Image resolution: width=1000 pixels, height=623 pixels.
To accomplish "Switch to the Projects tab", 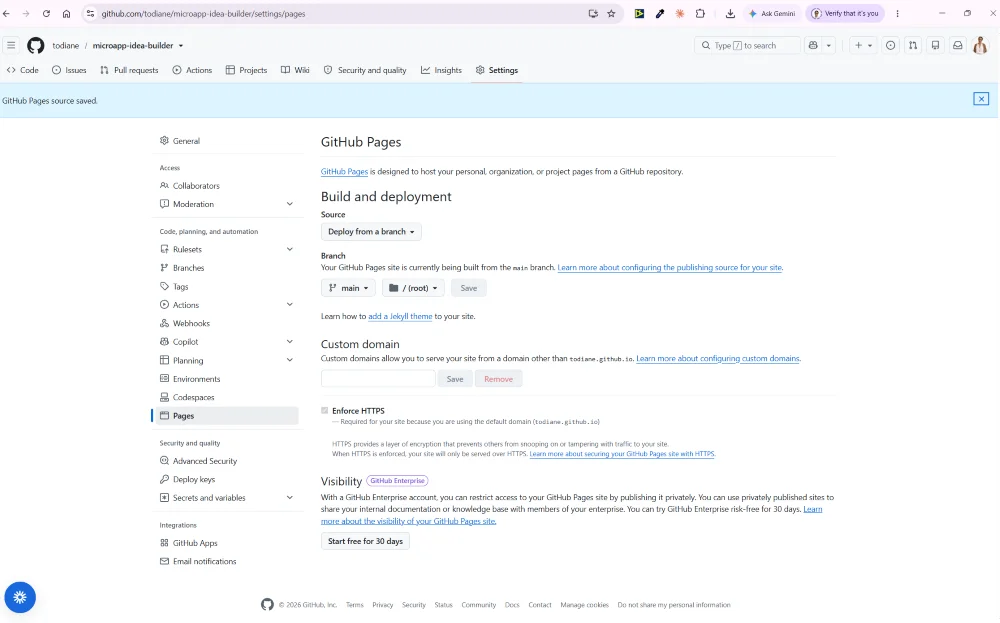I will (x=246, y=70).
